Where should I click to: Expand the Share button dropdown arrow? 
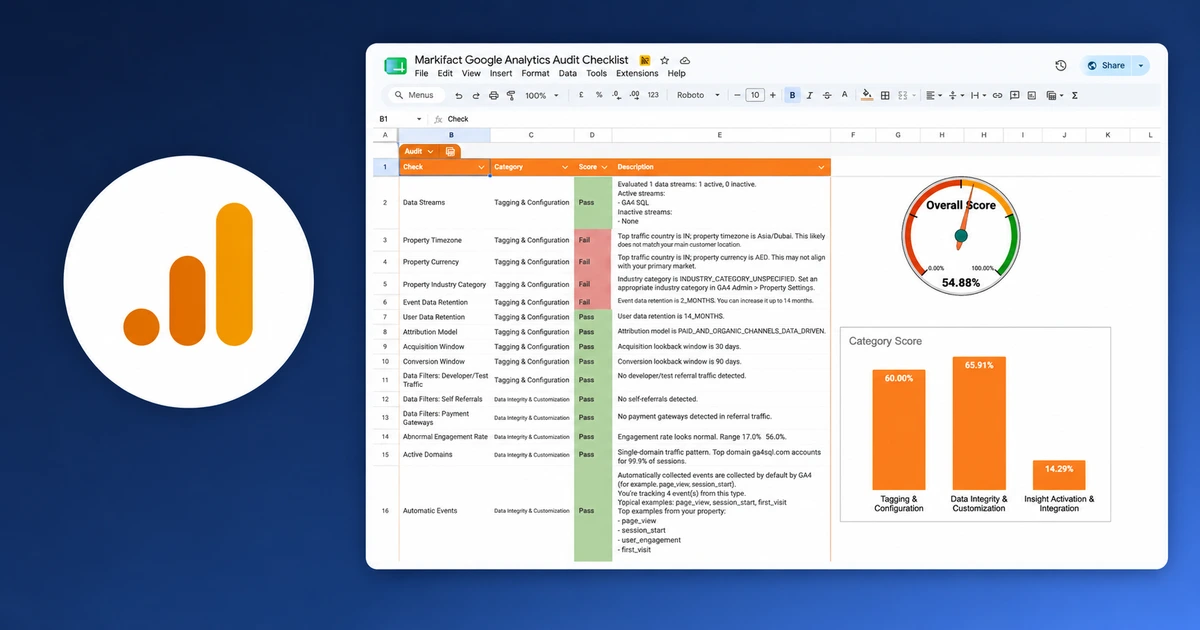(1141, 66)
